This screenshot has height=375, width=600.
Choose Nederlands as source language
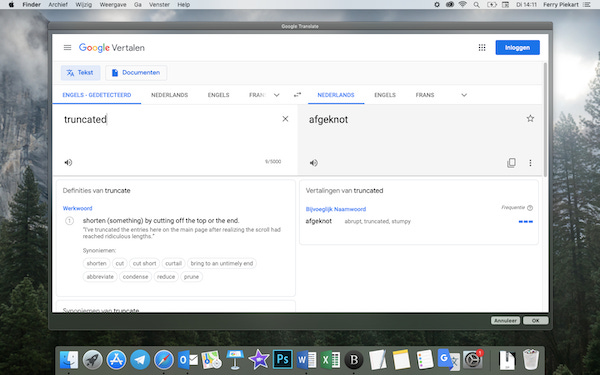[x=169, y=95]
